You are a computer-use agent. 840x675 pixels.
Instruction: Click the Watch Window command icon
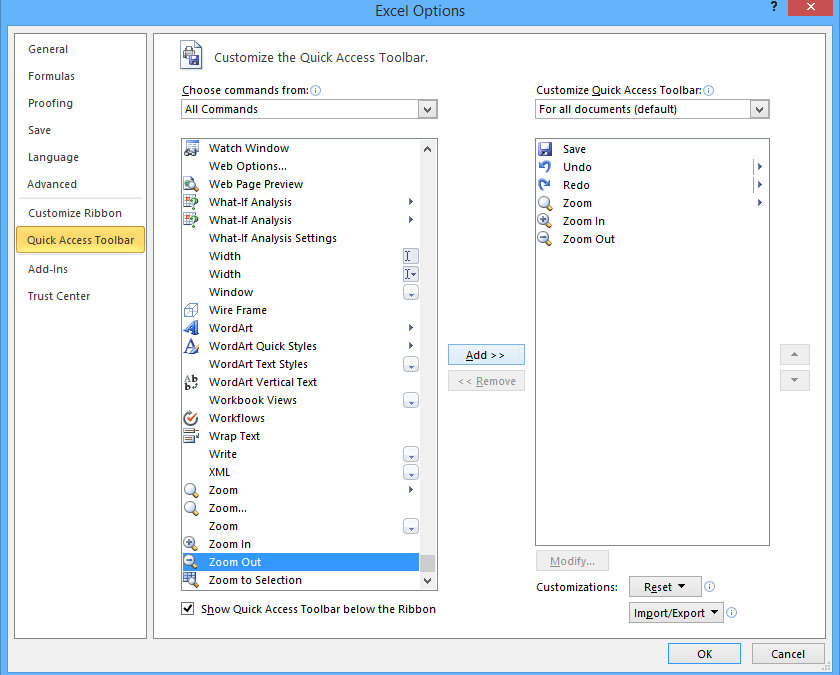pos(191,148)
